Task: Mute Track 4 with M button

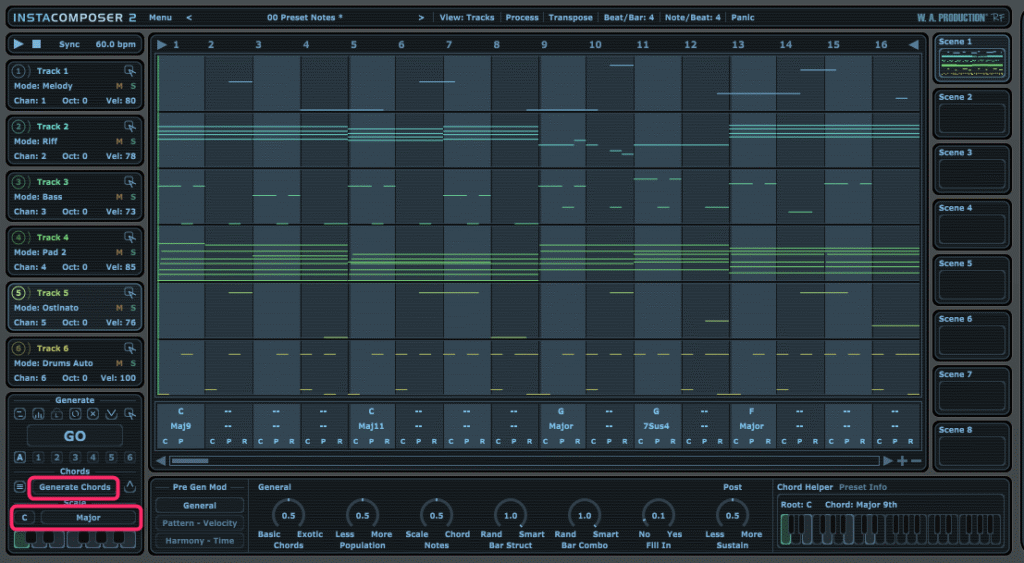Action: 119,253
